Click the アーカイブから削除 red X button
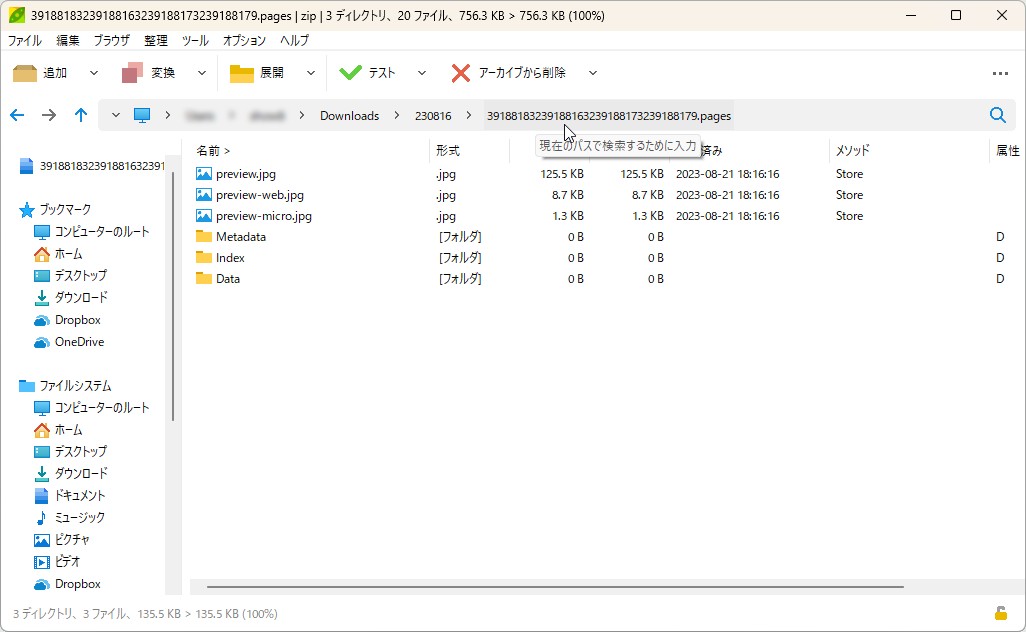This screenshot has width=1026, height=632. click(x=508, y=73)
